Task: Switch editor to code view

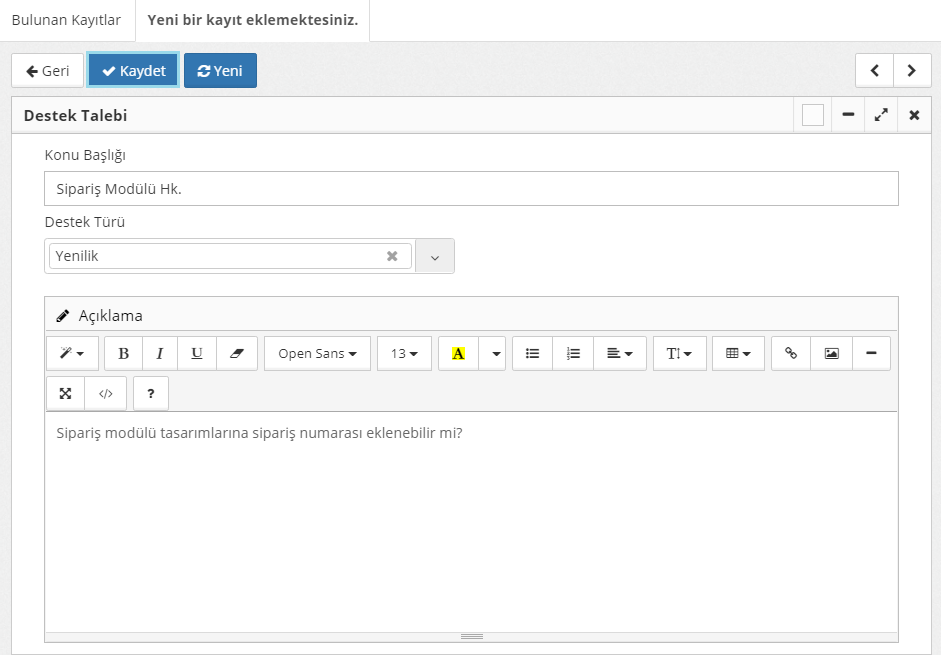Action: (x=106, y=393)
